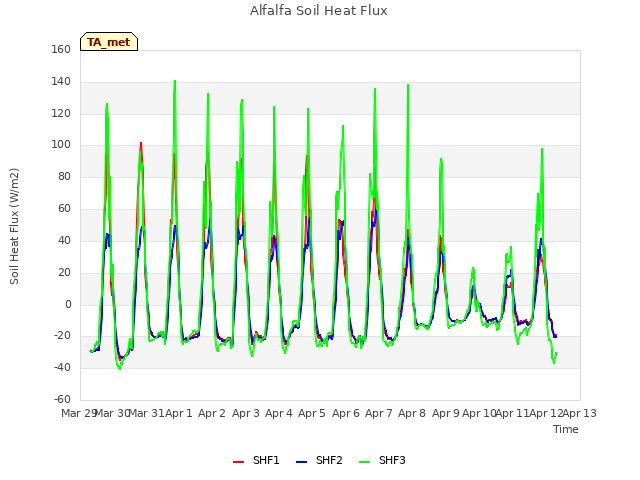This screenshot has height=480, width=640.
Task: Click the Apr 3 x-axis tick label
Action: click(246, 413)
